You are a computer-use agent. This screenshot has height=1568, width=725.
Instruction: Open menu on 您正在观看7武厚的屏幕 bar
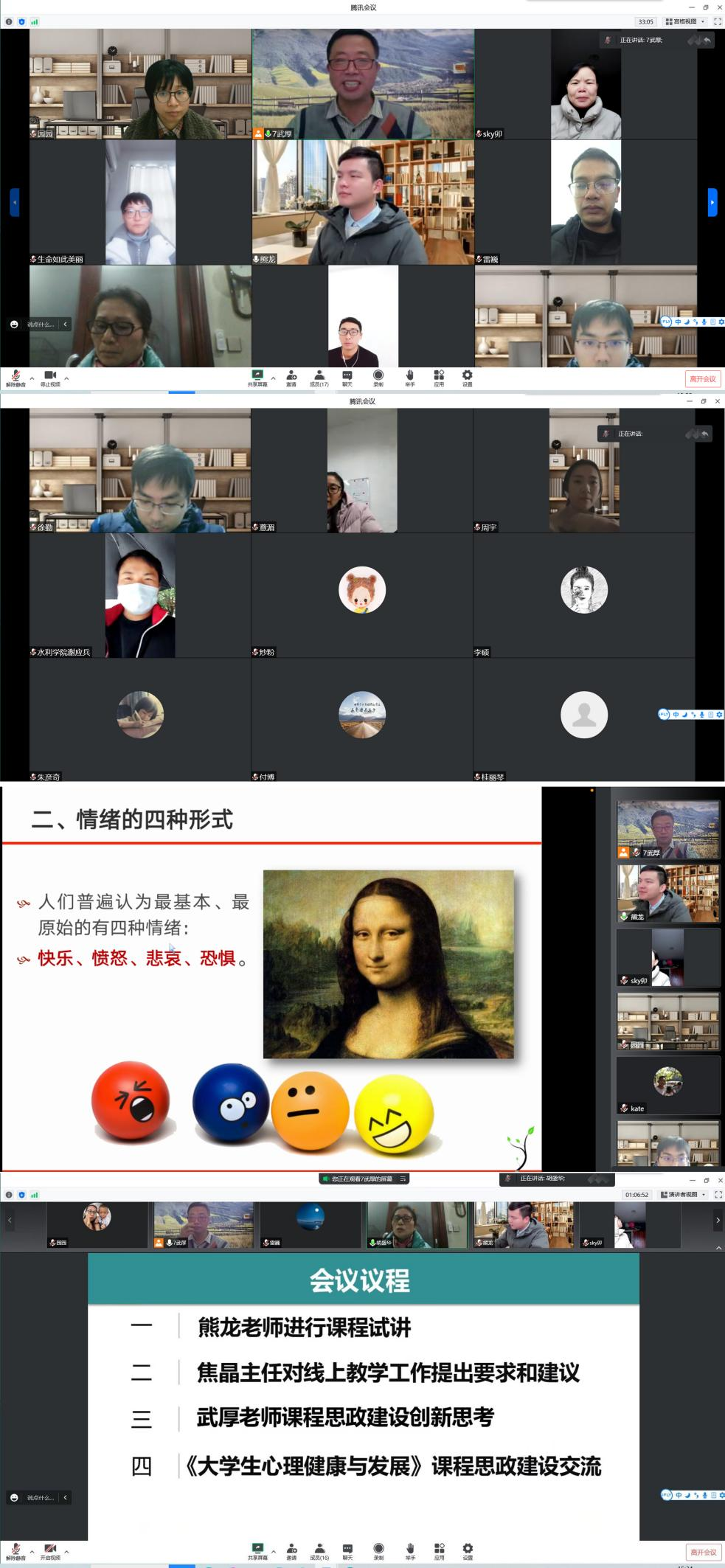403,1179
